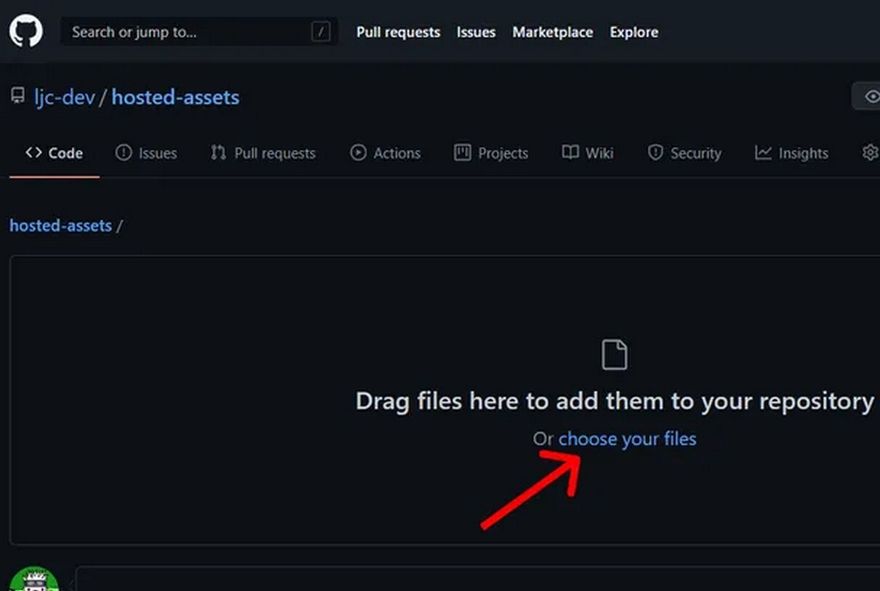Click the file icon in drop zone

[614, 355]
